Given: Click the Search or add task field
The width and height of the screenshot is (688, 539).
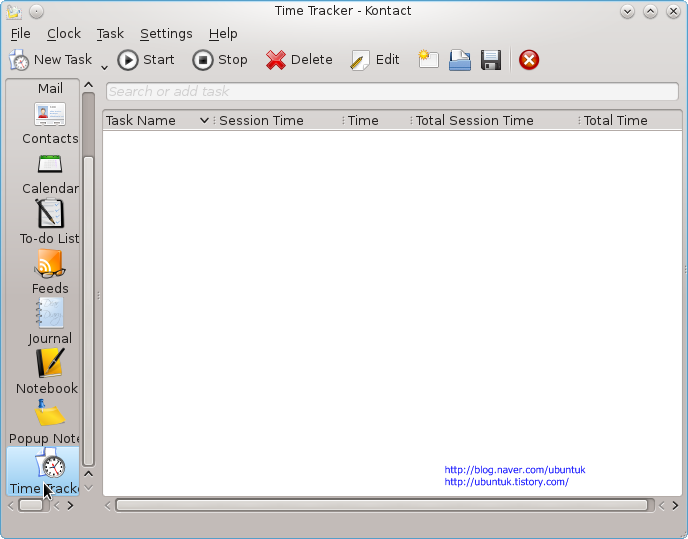Looking at the screenshot, I should (x=392, y=91).
